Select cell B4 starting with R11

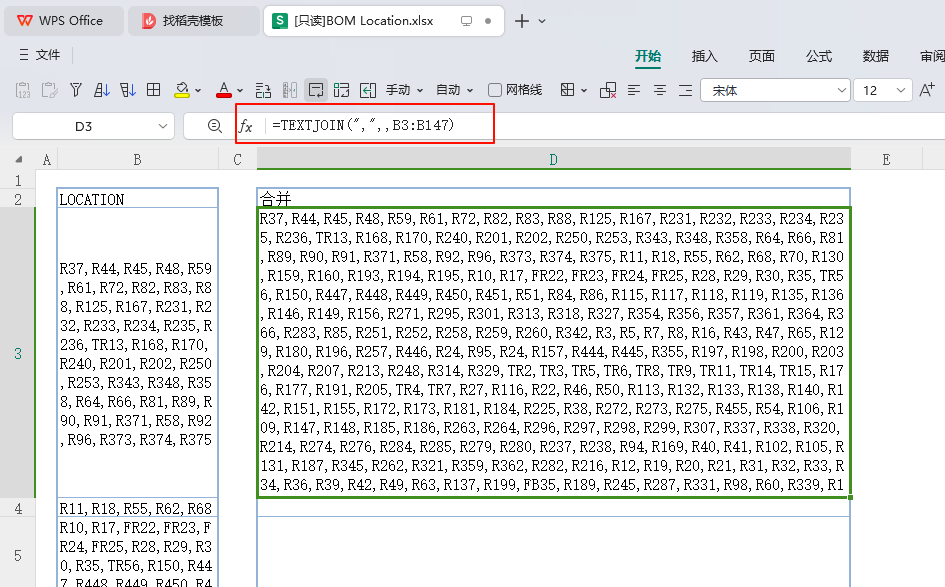[137, 508]
